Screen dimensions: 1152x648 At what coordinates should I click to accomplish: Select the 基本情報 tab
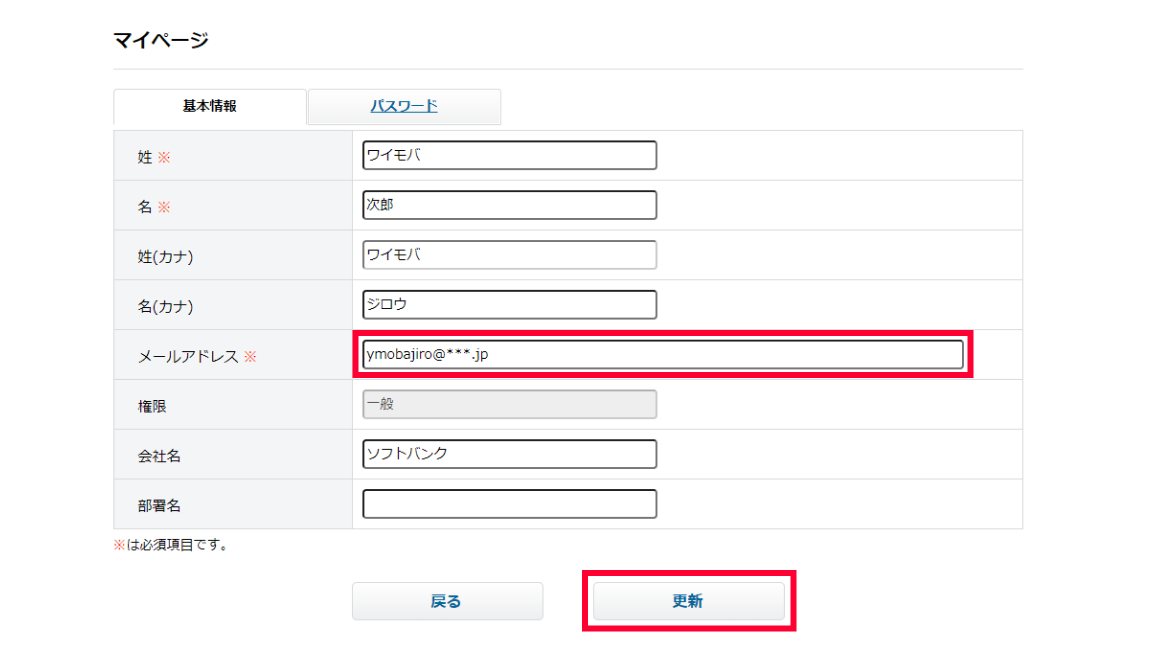pos(209,106)
